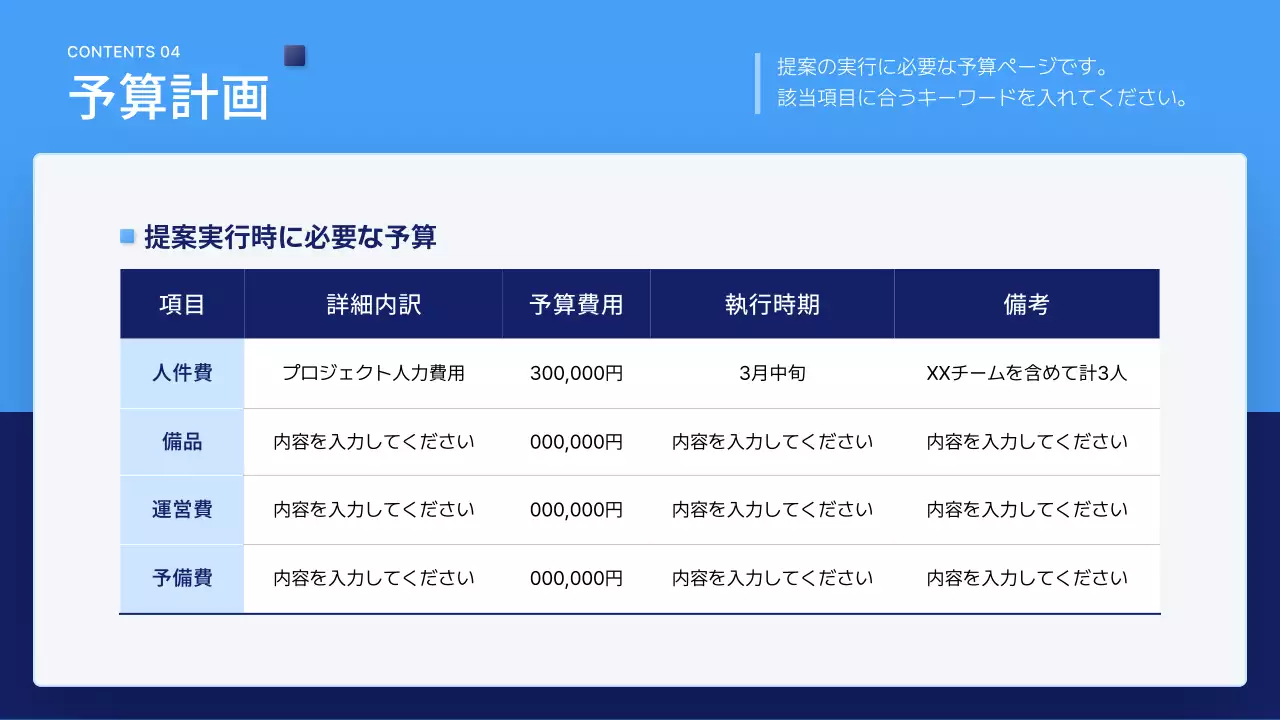Viewport: 1280px width, 720px height.
Task: Select the 詳細内訳 column header
Action: tap(373, 304)
